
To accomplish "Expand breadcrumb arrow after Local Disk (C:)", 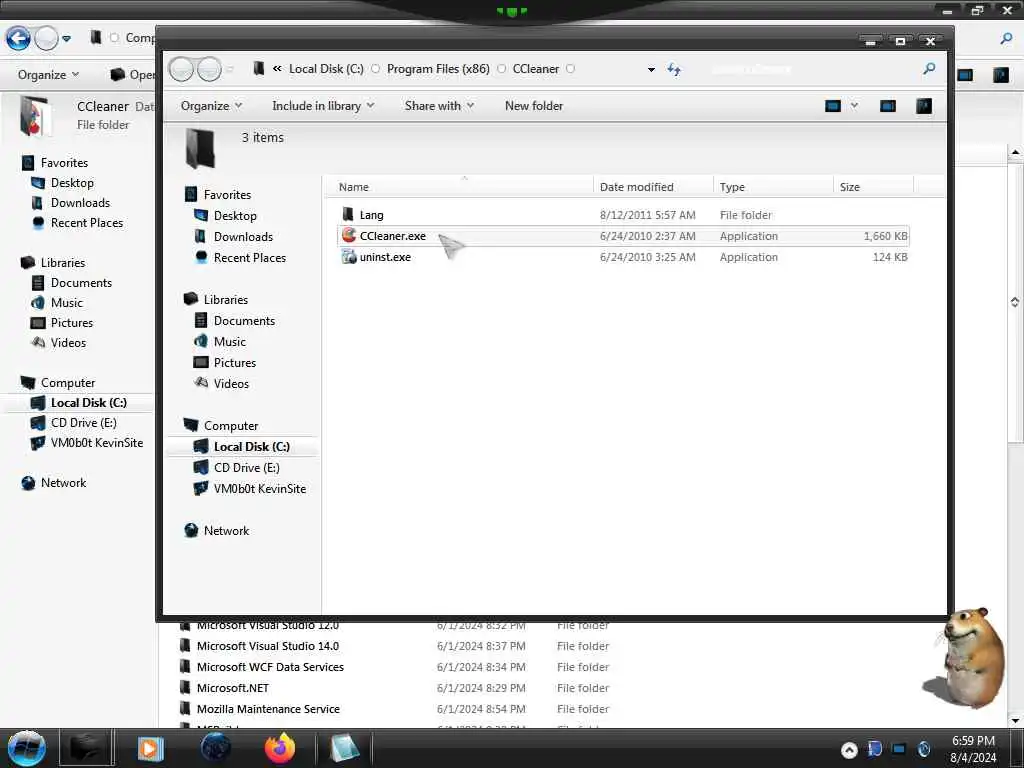I will tap(375, 69).
